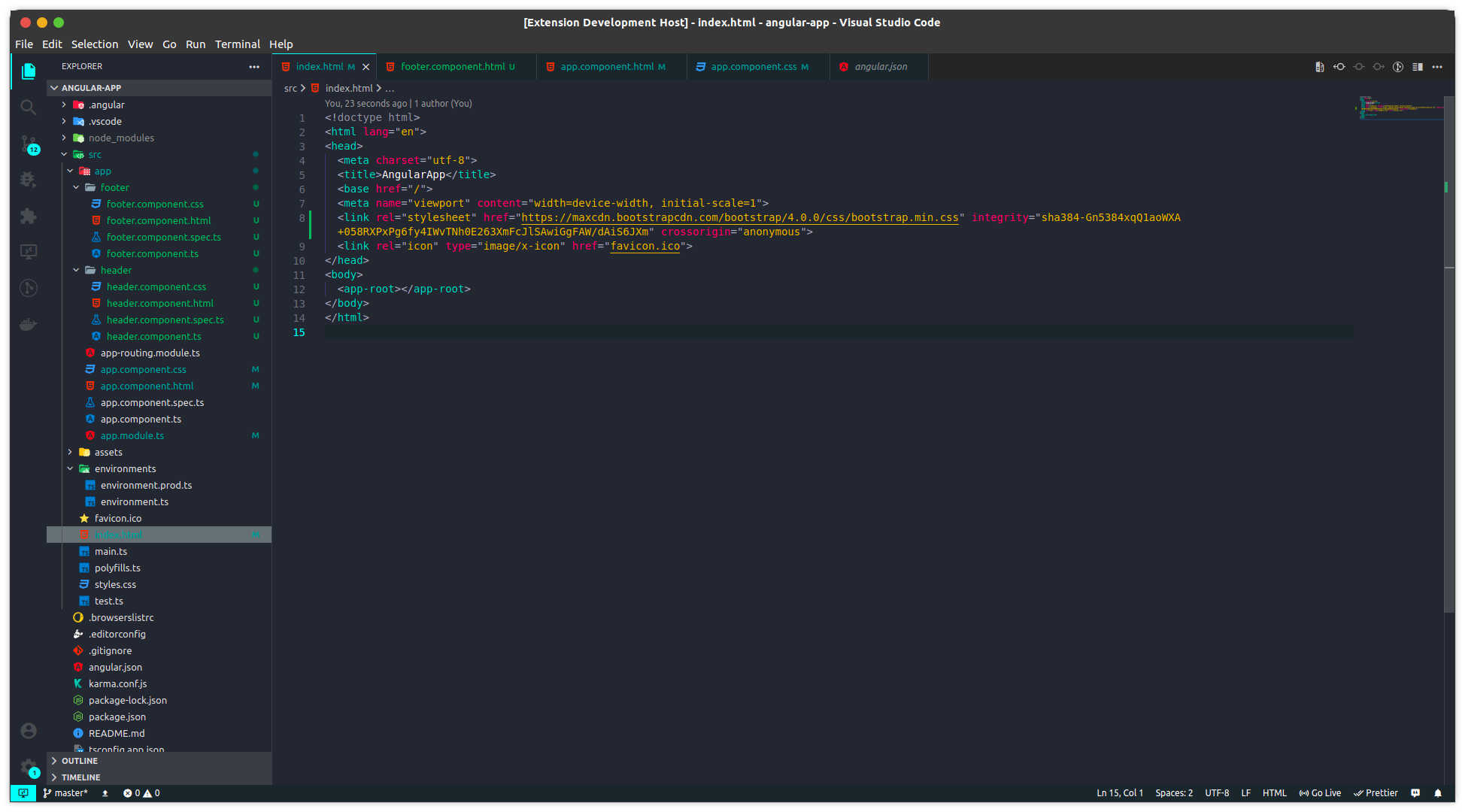Change language mode HTML
This screenshot has height=812, width=1465.
(x=1275, y=793)
